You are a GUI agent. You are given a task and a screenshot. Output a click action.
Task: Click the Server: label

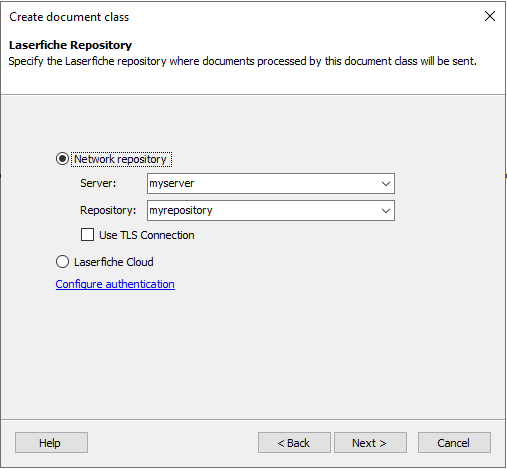point(98,183)
